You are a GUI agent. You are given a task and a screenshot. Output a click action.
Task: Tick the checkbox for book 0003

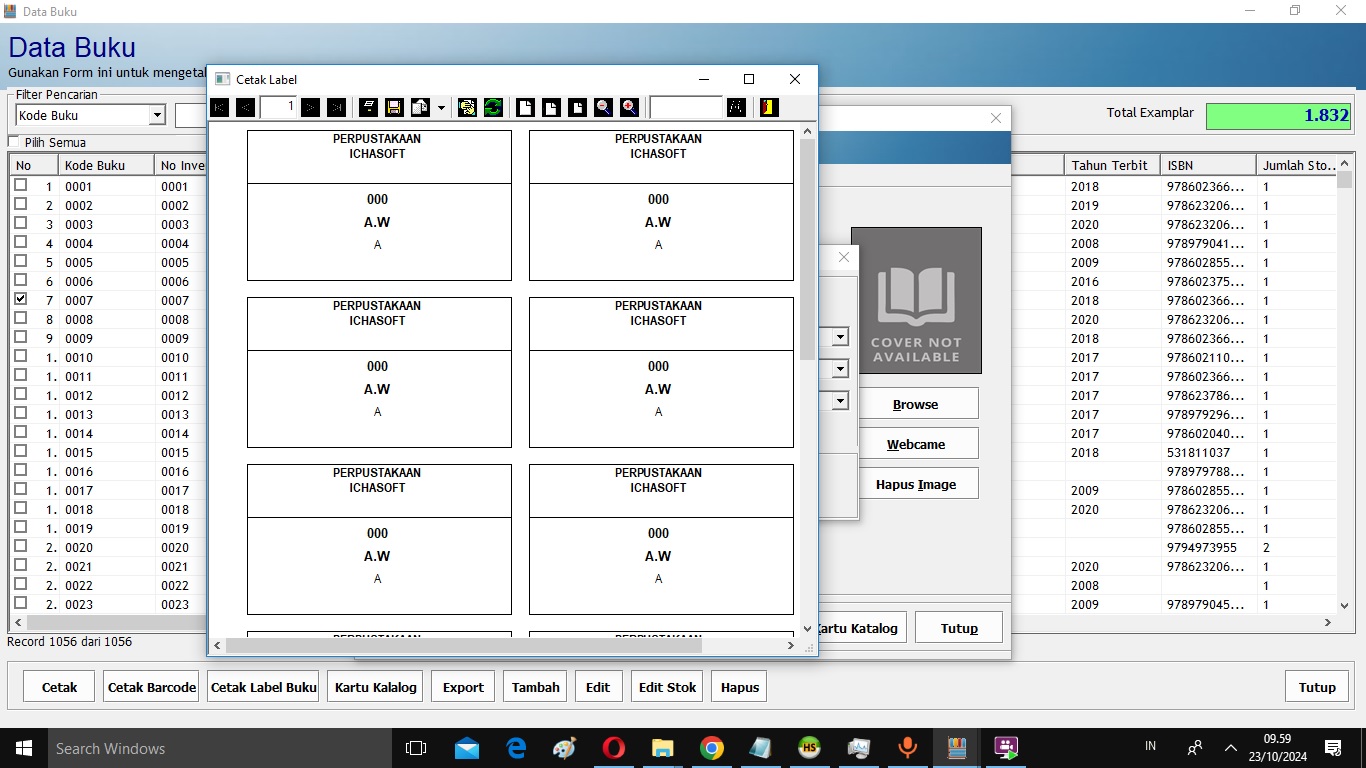pyautogui.click(x=21, y=224)
